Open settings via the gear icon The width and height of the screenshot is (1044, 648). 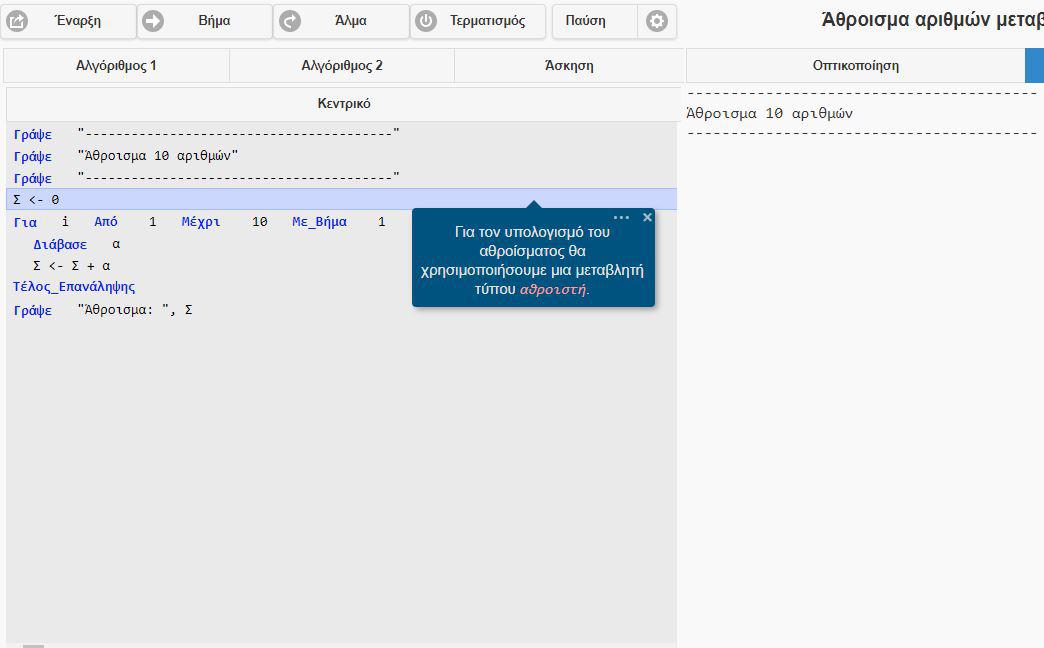(657, 21)
